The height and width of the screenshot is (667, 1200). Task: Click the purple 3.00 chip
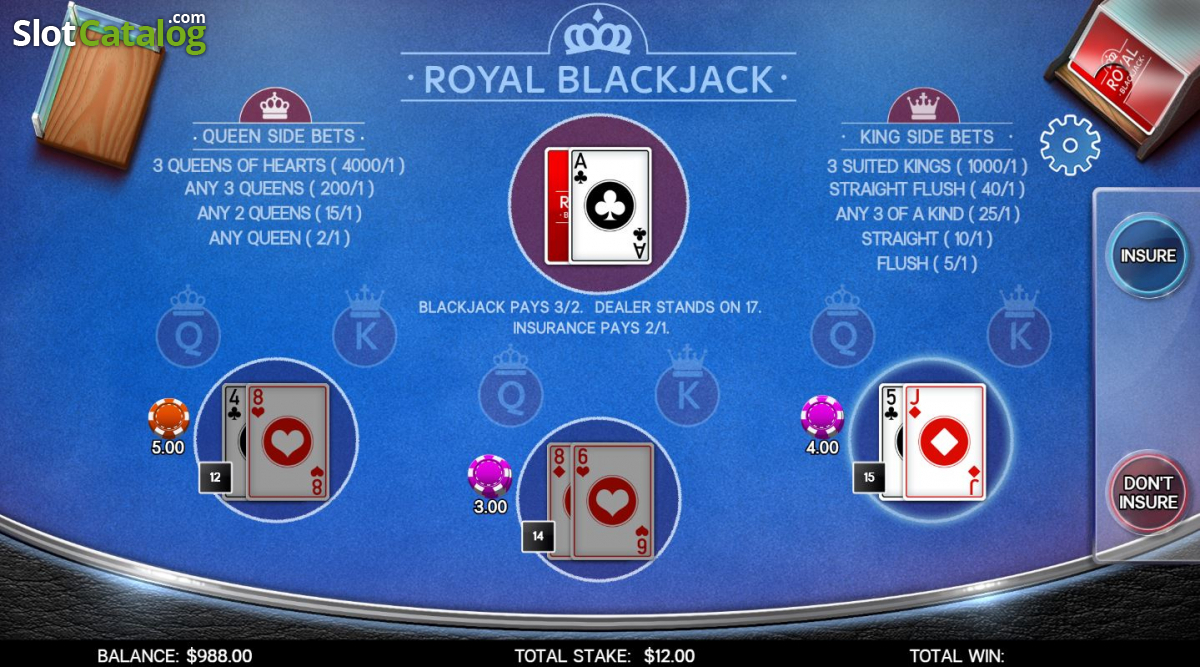click(x=490, y=476)
